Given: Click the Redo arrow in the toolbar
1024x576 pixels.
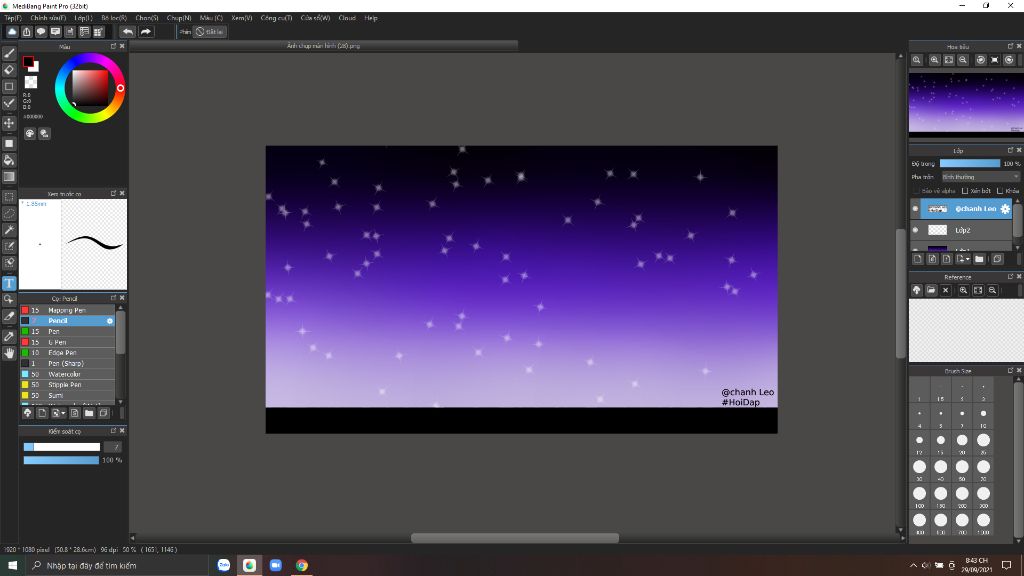Looking at the screenshot, I should [x=146, y=31].
